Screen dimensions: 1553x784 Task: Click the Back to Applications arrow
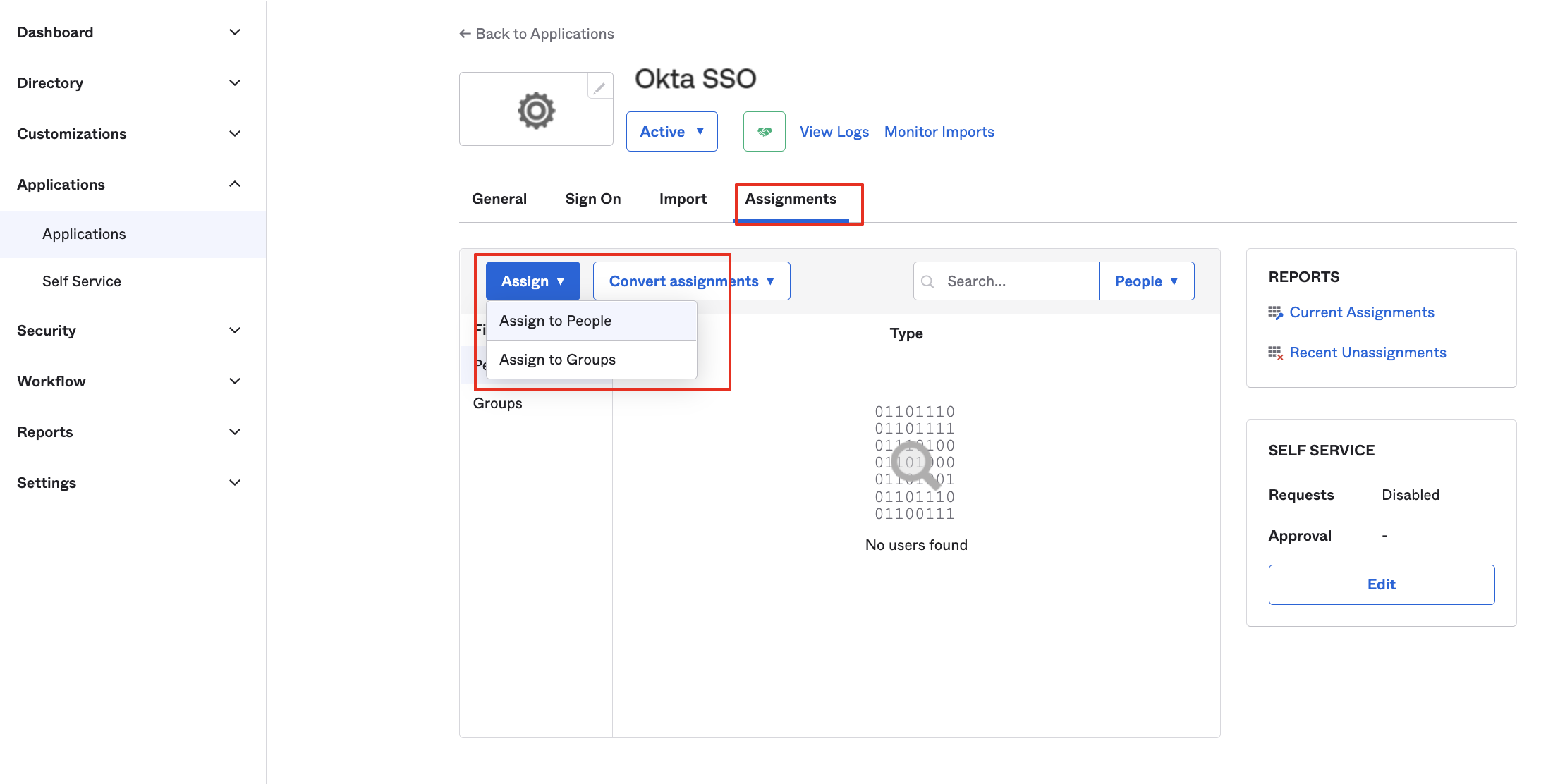click(465, 34)
